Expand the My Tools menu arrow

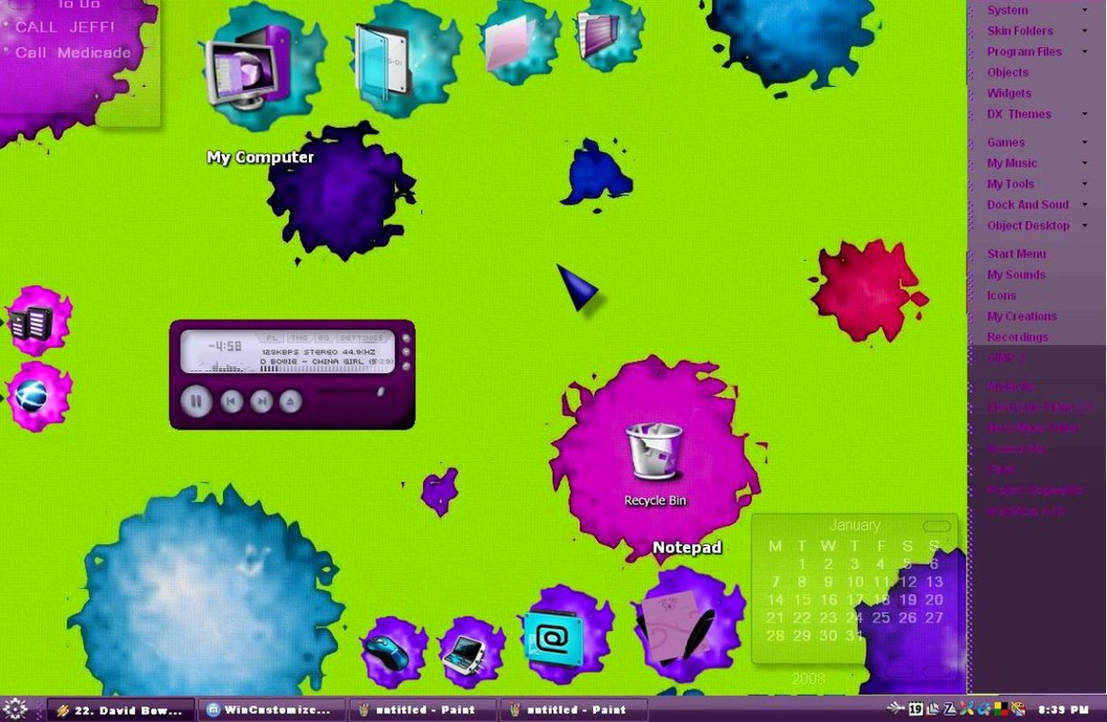1085,183
